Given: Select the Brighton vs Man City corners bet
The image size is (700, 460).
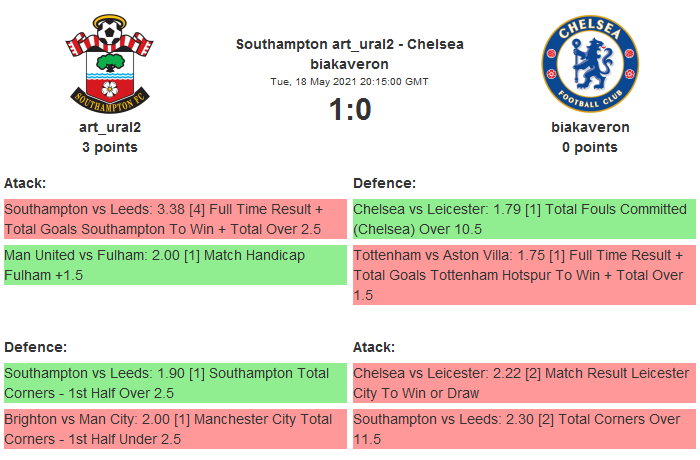Looking at the screenshot, I should tap(175, 429).
